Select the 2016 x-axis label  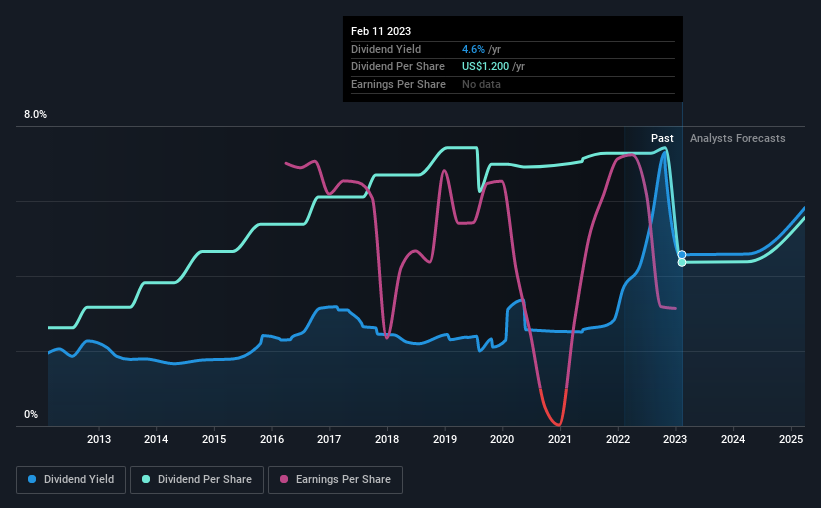click(272, 439)
